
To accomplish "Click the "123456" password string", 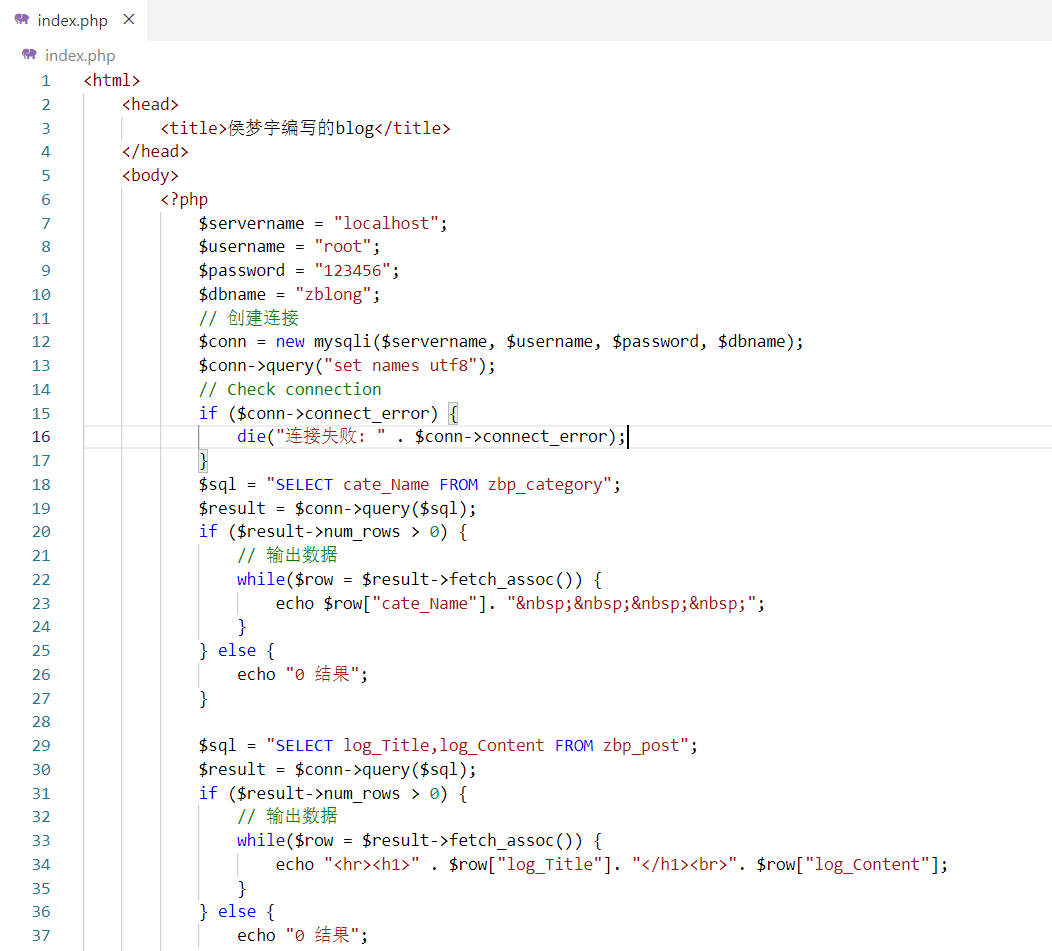I will 352,270.
